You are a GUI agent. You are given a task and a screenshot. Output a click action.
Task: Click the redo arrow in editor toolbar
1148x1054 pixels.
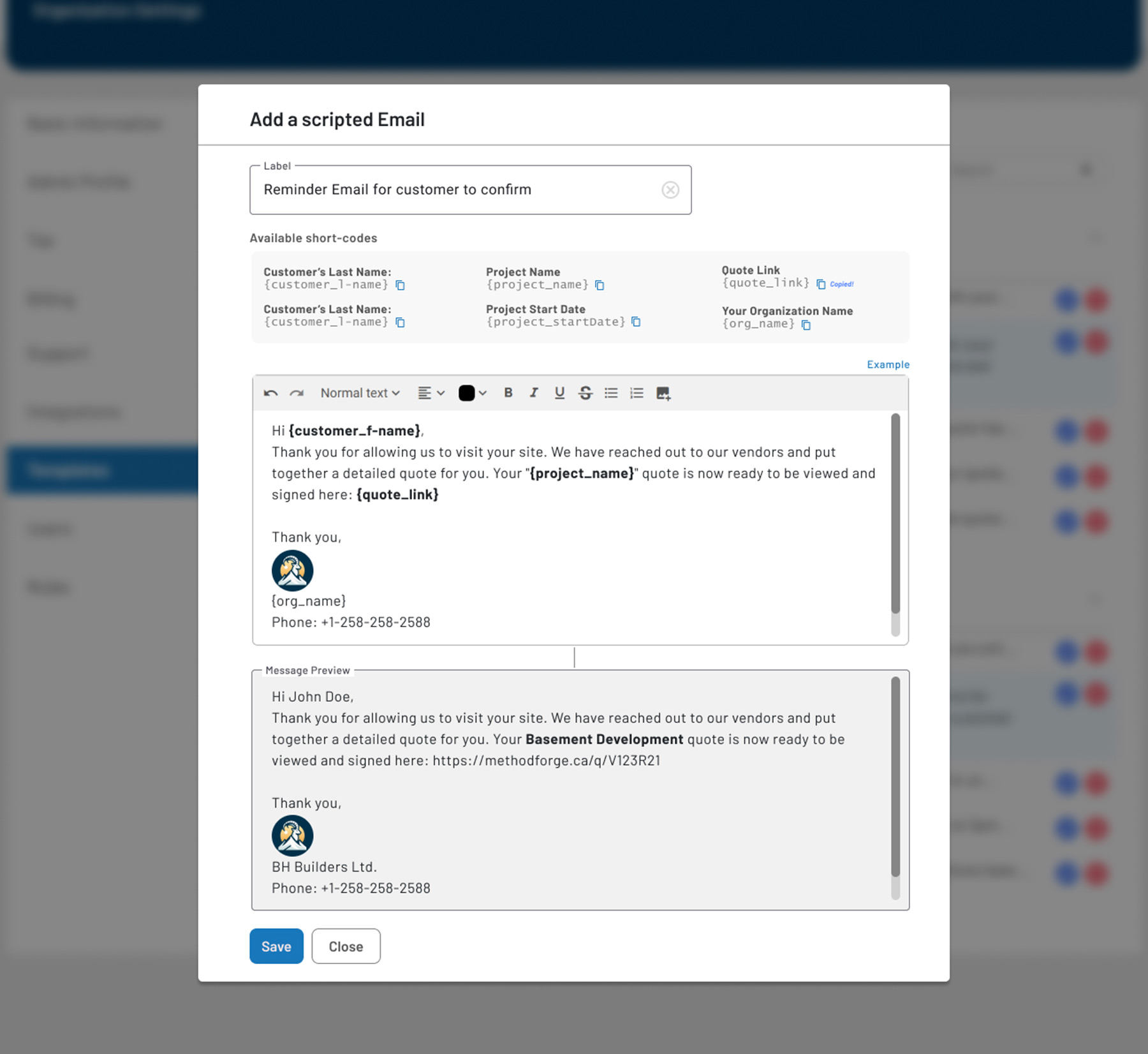point(297,393)
